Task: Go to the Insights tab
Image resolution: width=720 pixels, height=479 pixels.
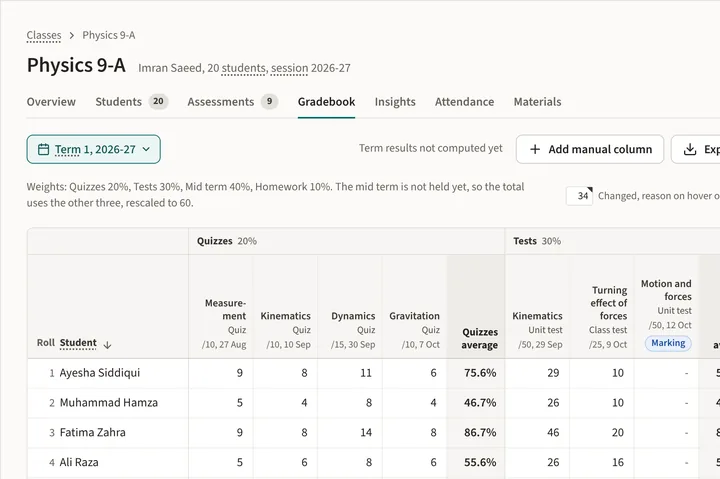Action: tap(395, 102)
